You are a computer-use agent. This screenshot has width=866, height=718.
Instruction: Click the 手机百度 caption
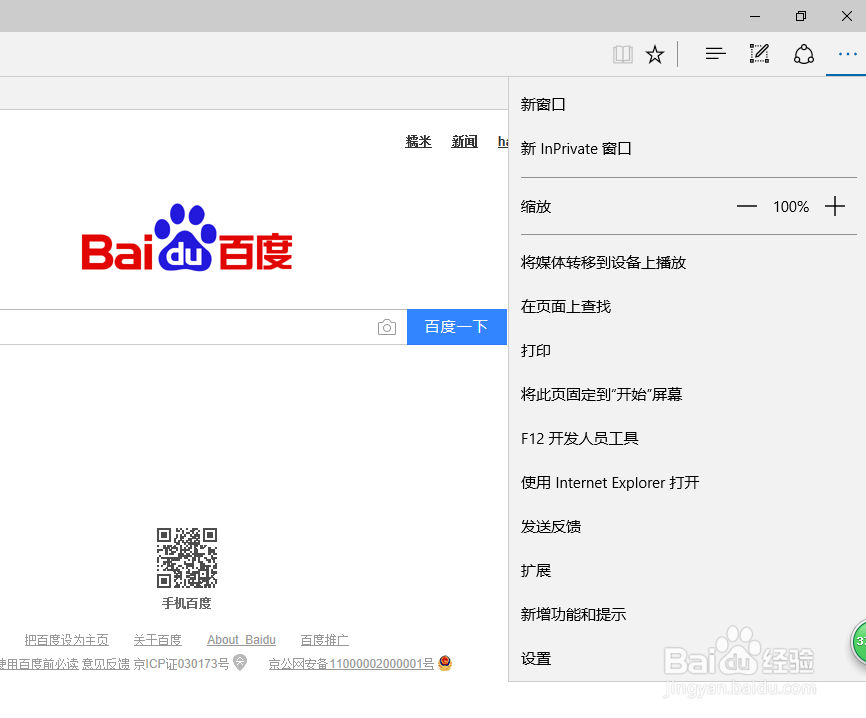(187, 603)
